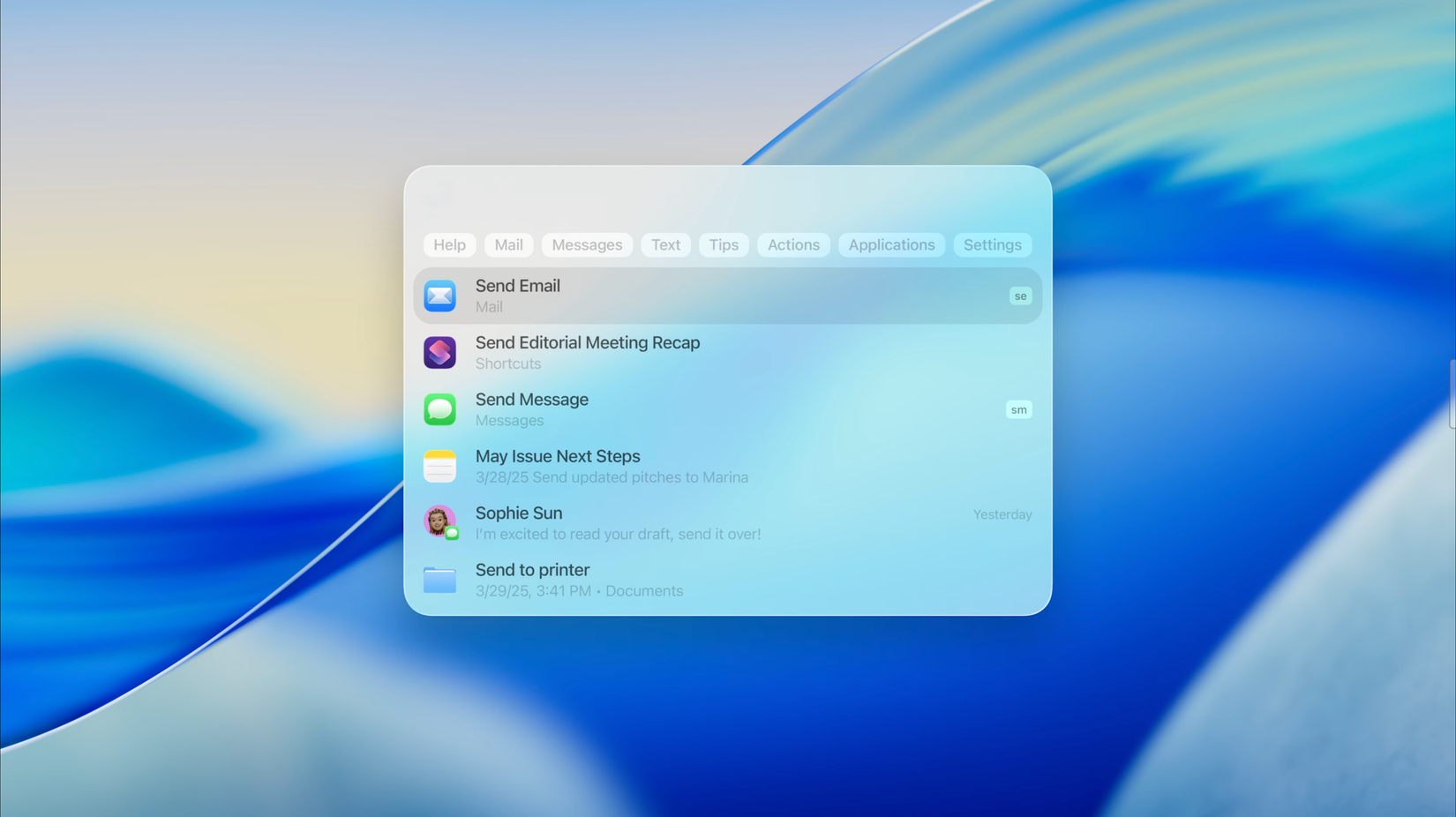The image size is (1456, 817).
Task: Choose the Settings filter
Action: pyautogui.click(x=992, y=244)
